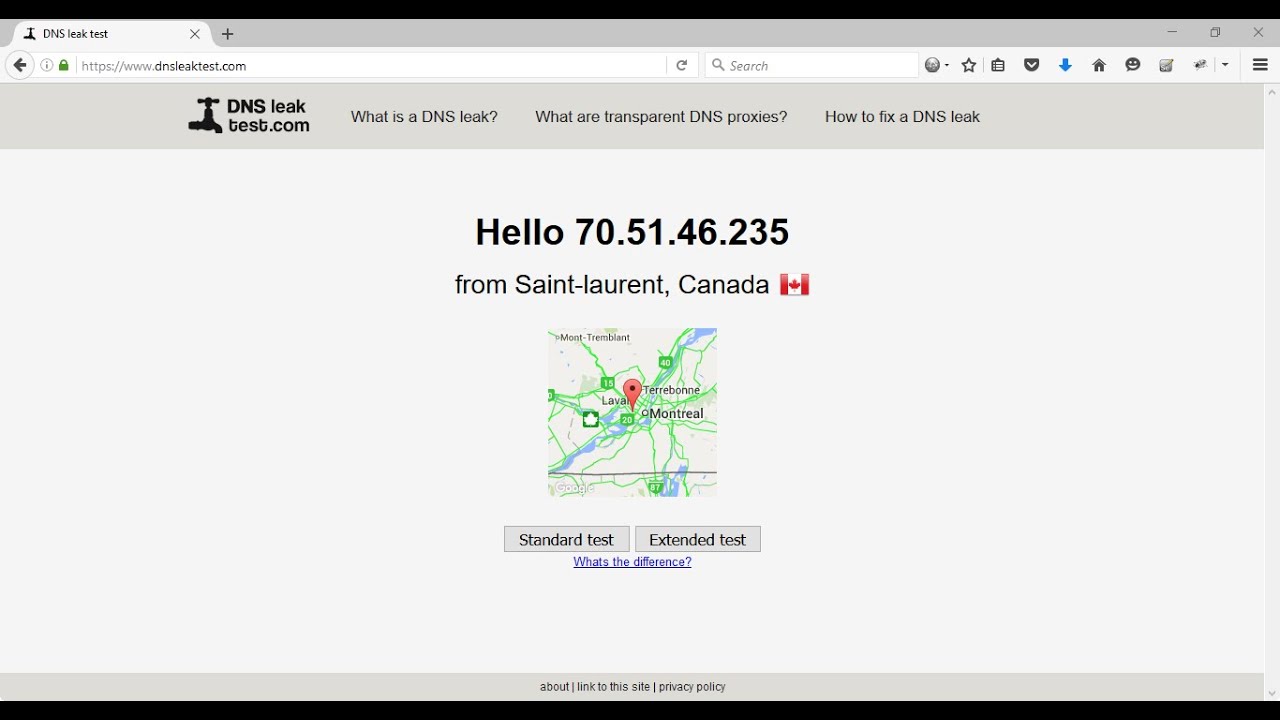Open 'link to this site' footer link
This screenshot has height=720, width=1280.
614,687
